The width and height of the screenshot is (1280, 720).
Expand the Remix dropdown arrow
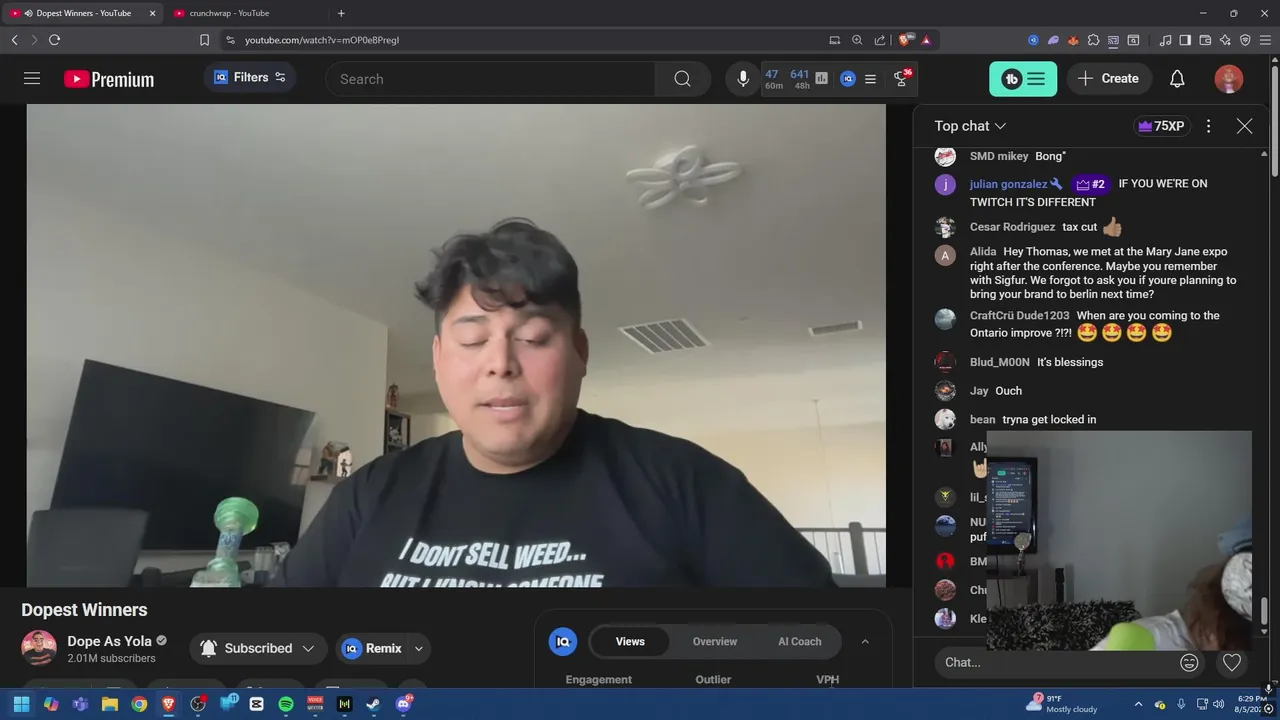click(x=419, y=648)
